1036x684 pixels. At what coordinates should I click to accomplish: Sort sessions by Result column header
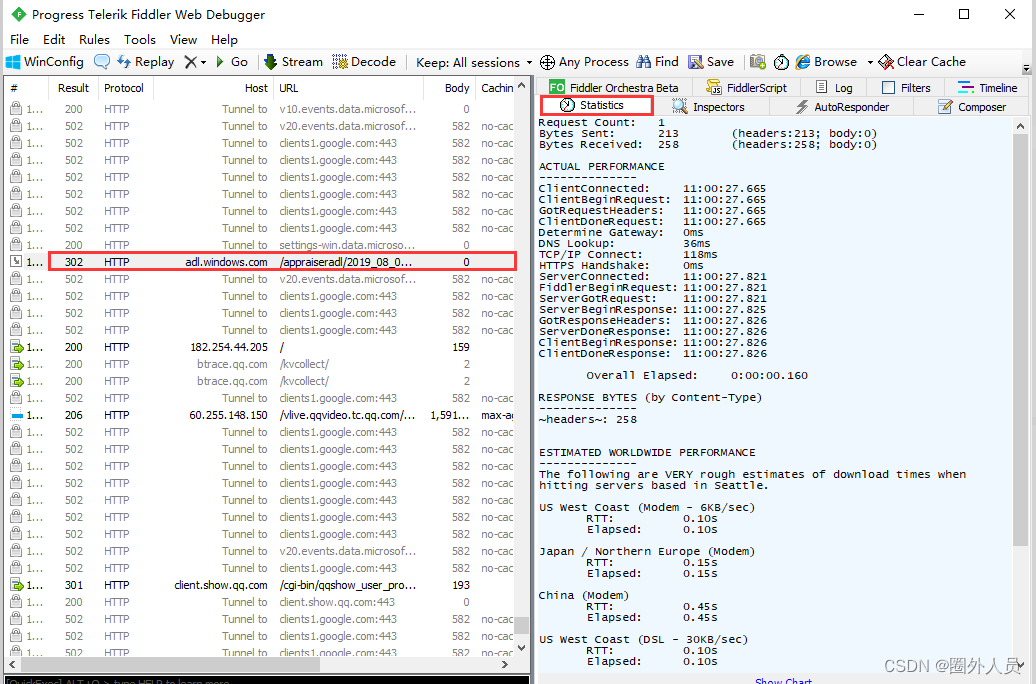73,88
